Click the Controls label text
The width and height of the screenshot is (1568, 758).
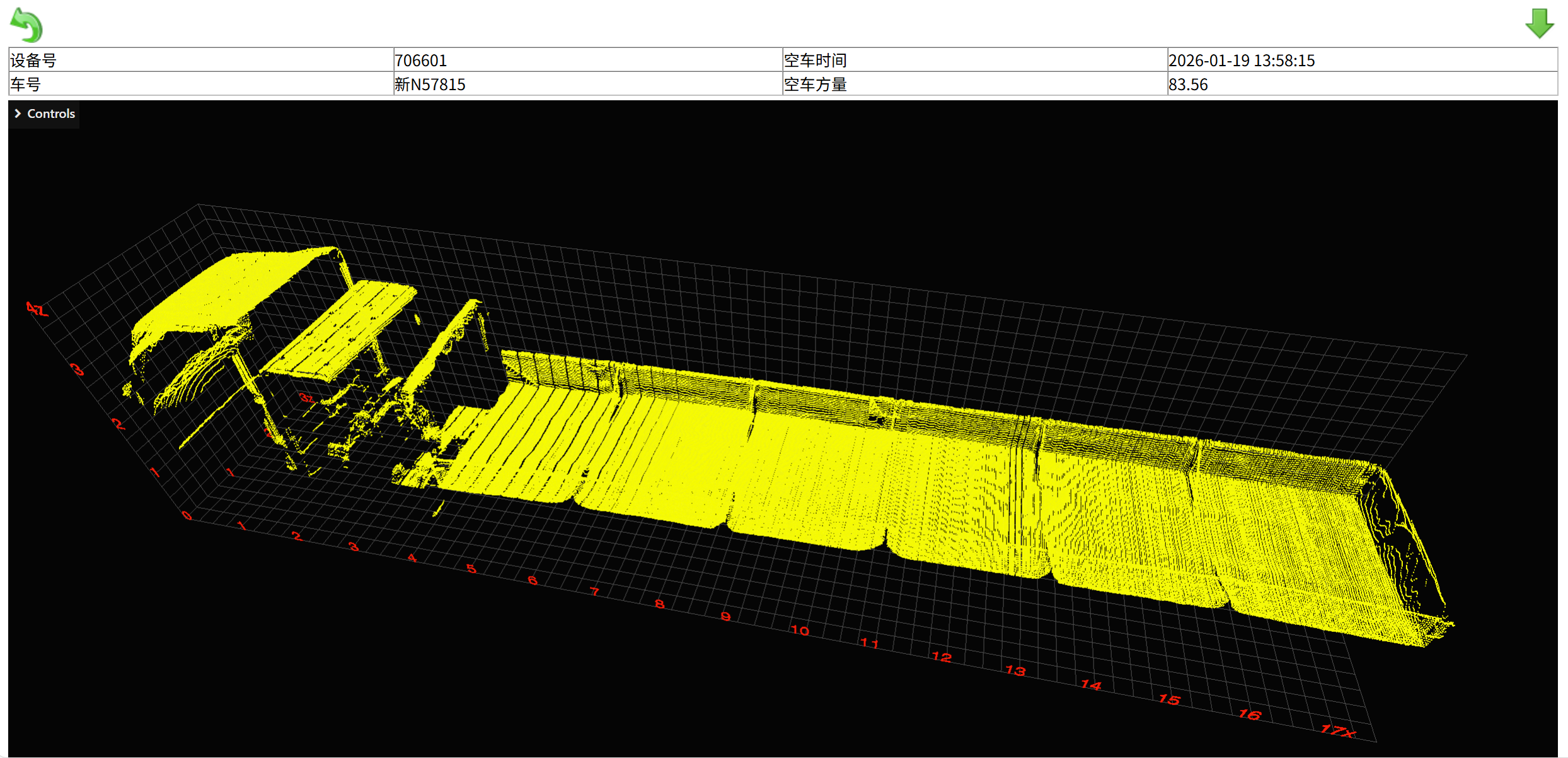tap(51, 114)
